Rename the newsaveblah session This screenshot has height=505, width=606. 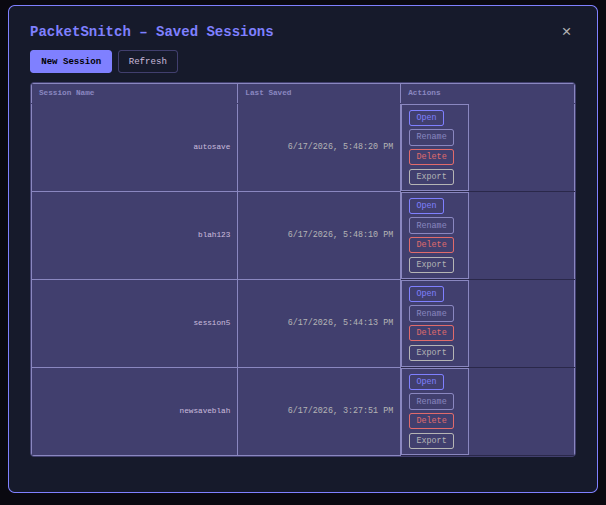point(431,402)
